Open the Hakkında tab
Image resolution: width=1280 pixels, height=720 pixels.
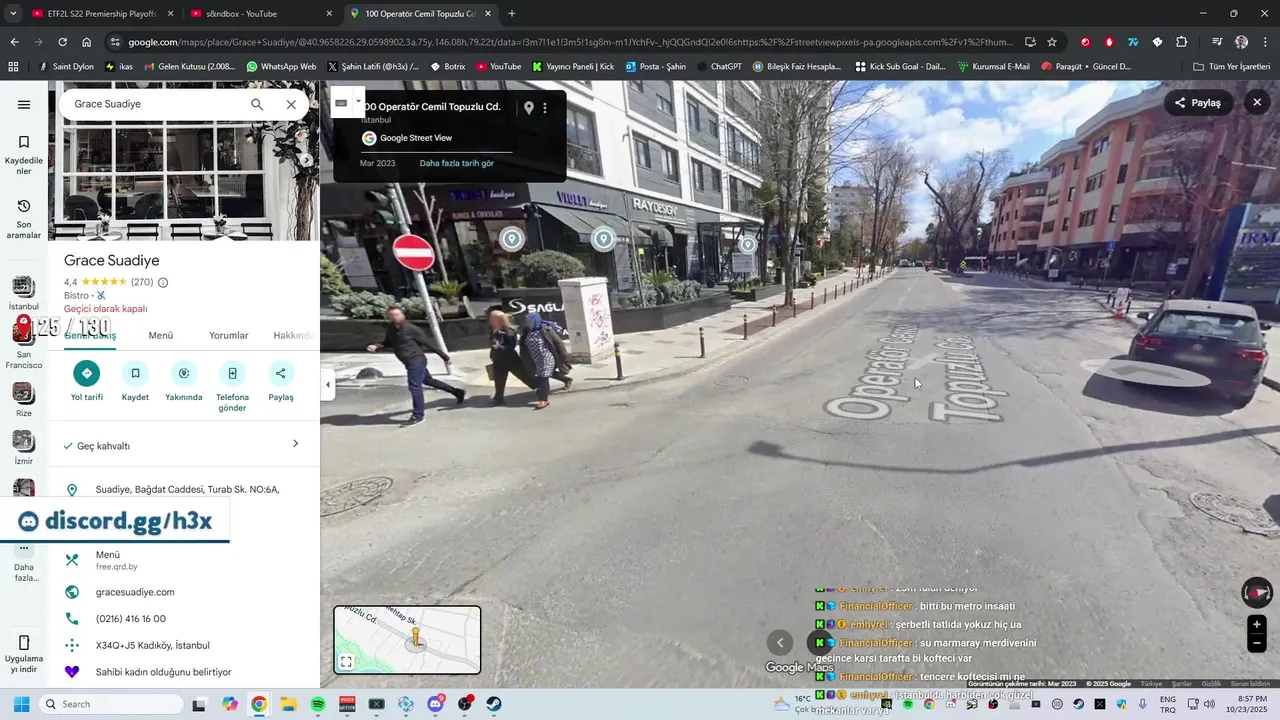pyautogui.click(x=294, y=335)
